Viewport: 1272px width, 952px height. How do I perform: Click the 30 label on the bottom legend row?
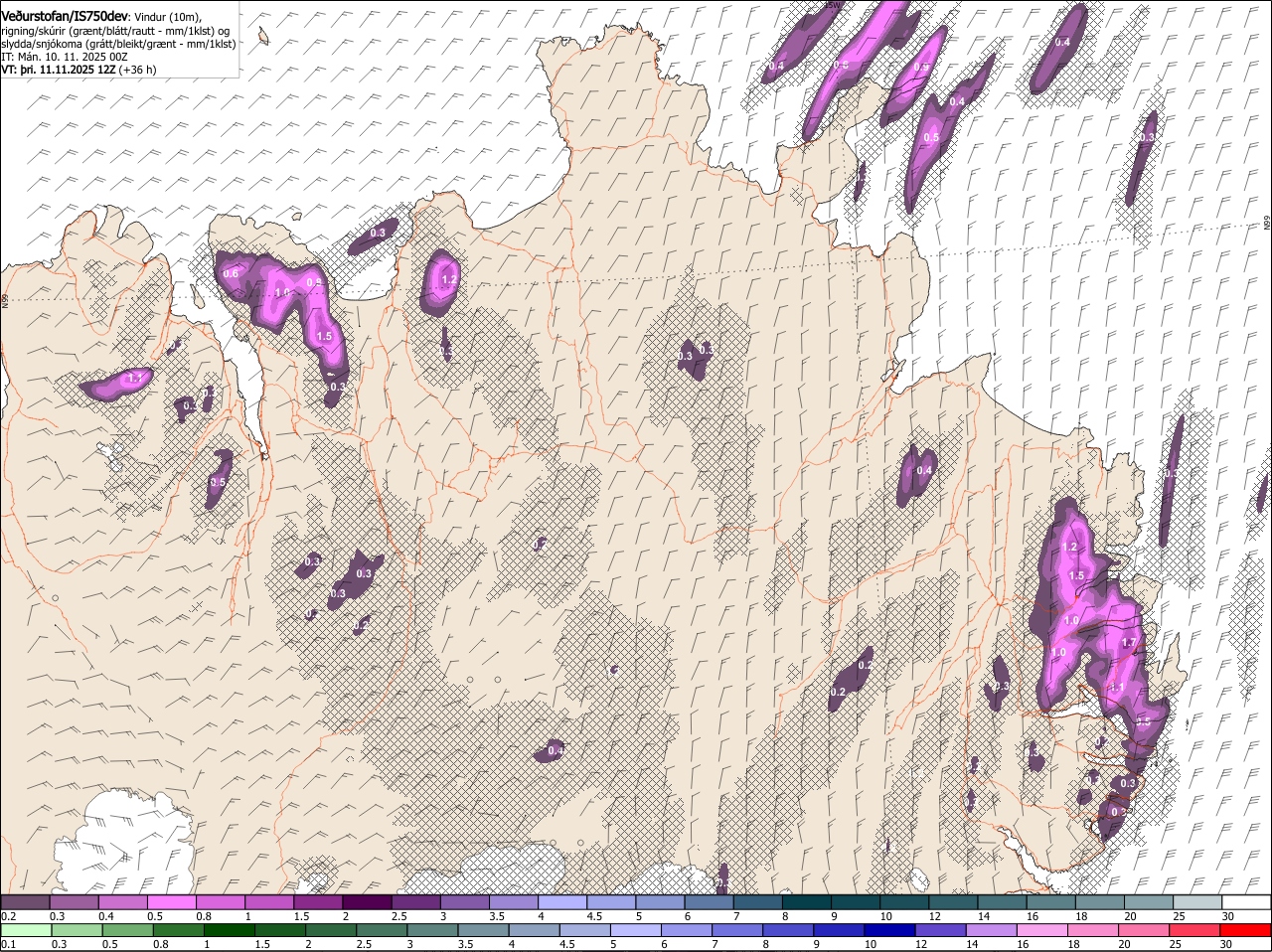(x=1226, y=944)
